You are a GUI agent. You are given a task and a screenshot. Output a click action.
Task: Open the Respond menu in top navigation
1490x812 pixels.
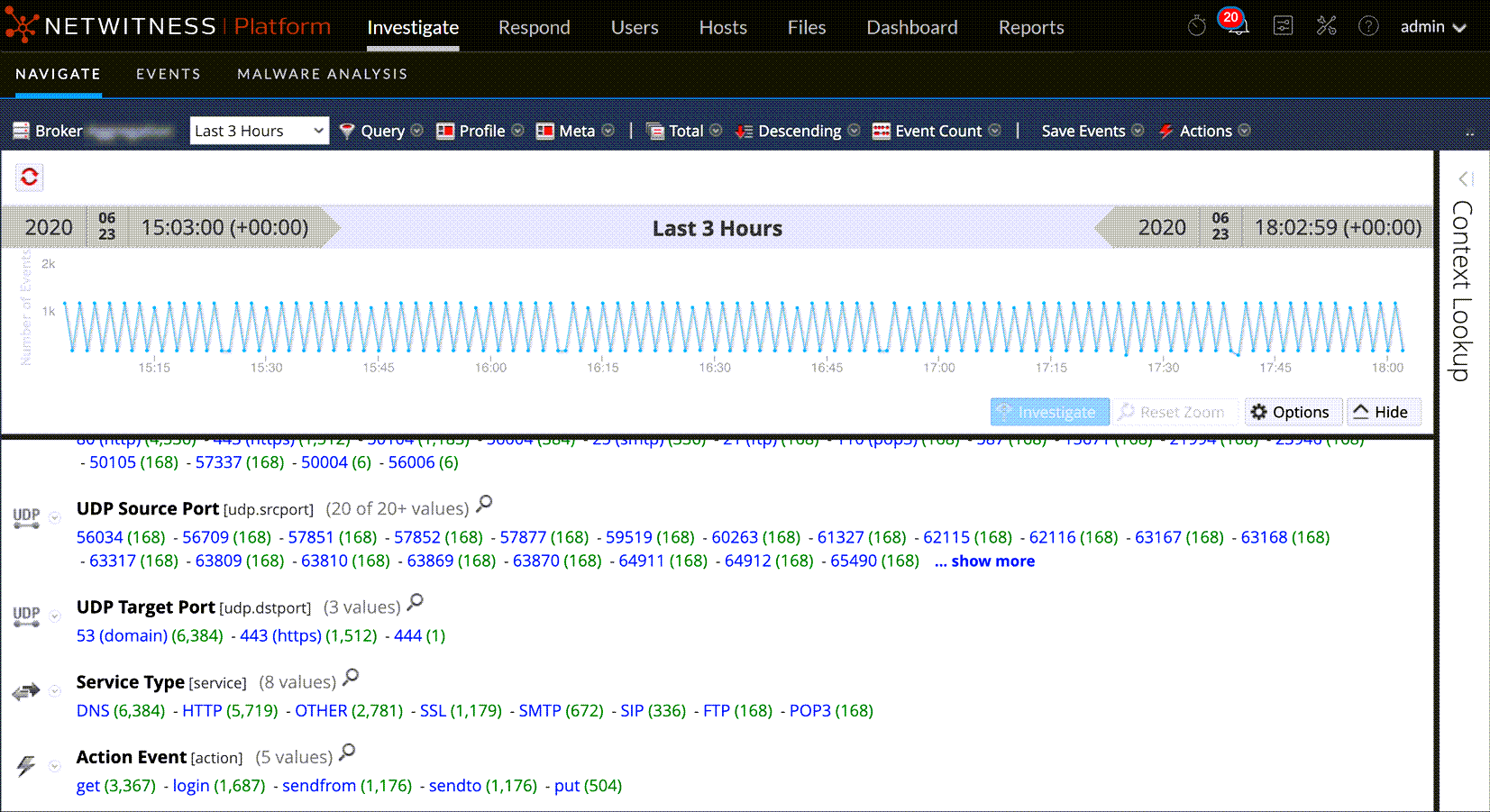coord(534,28)
